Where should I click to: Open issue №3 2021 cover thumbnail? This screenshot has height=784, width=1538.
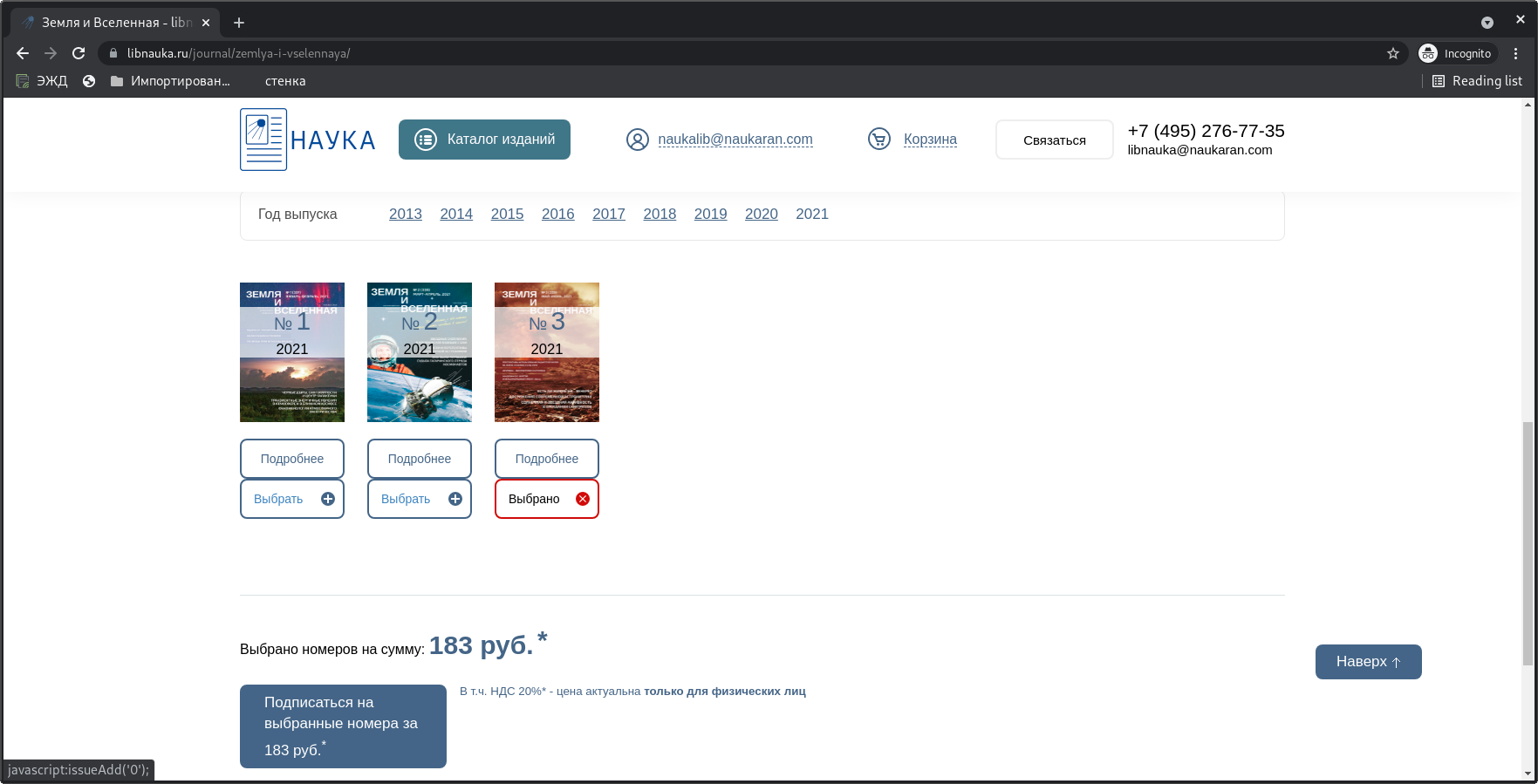pos(547,352)
